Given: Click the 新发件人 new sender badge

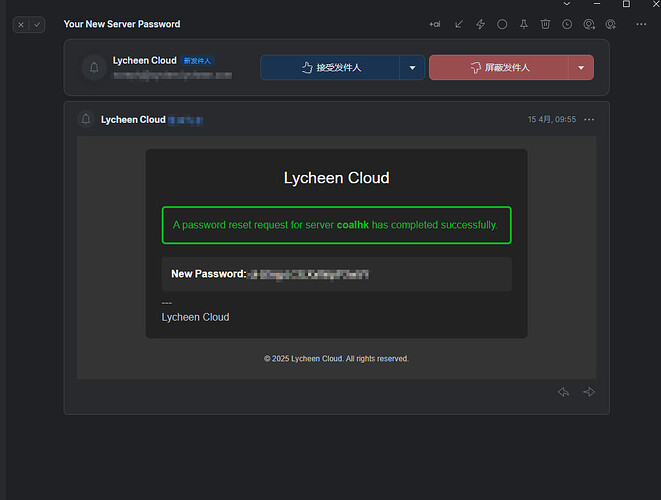Looking at the screenshot, I should tap(197, 61).
